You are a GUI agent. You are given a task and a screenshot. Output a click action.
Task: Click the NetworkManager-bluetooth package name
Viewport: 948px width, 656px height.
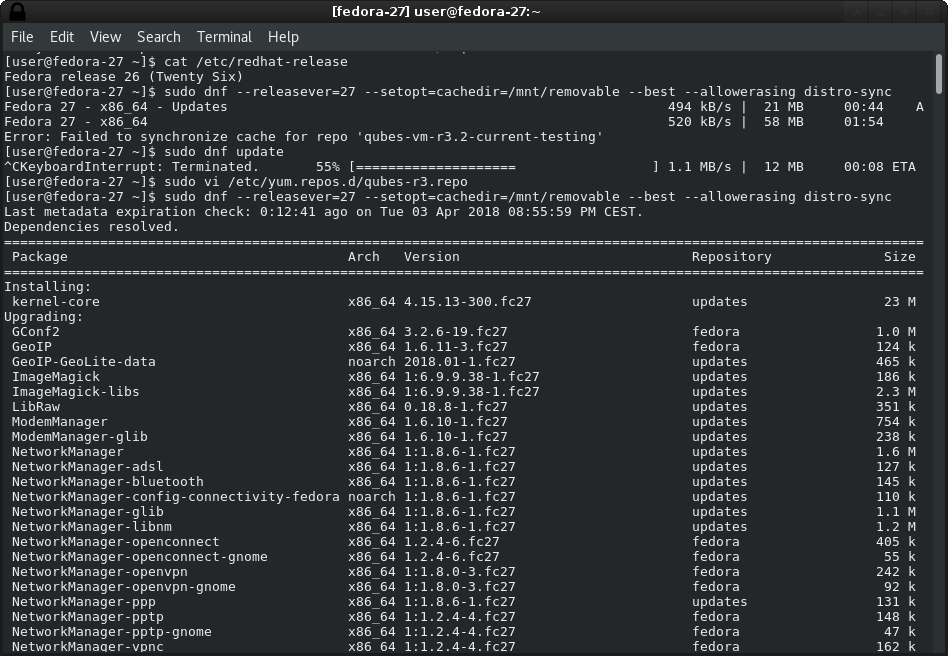coord(108,482)
